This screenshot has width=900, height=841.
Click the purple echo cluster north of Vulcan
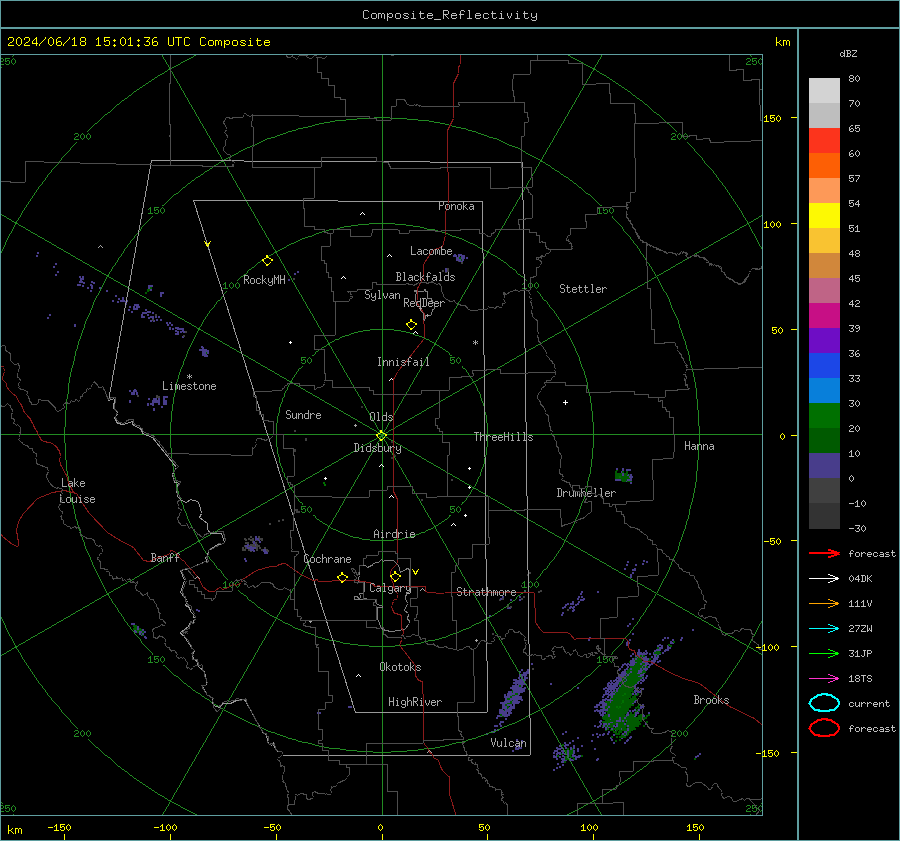[x=513, y=696]
